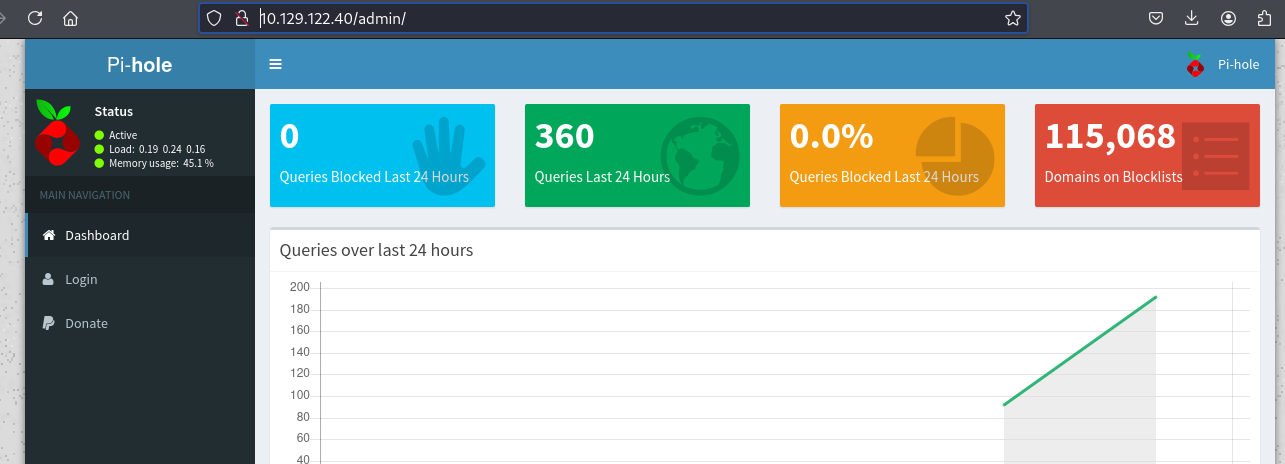The image size is (1285, 464).
Task: Open the Pi-hole user menu top right
Action: 1222,64
